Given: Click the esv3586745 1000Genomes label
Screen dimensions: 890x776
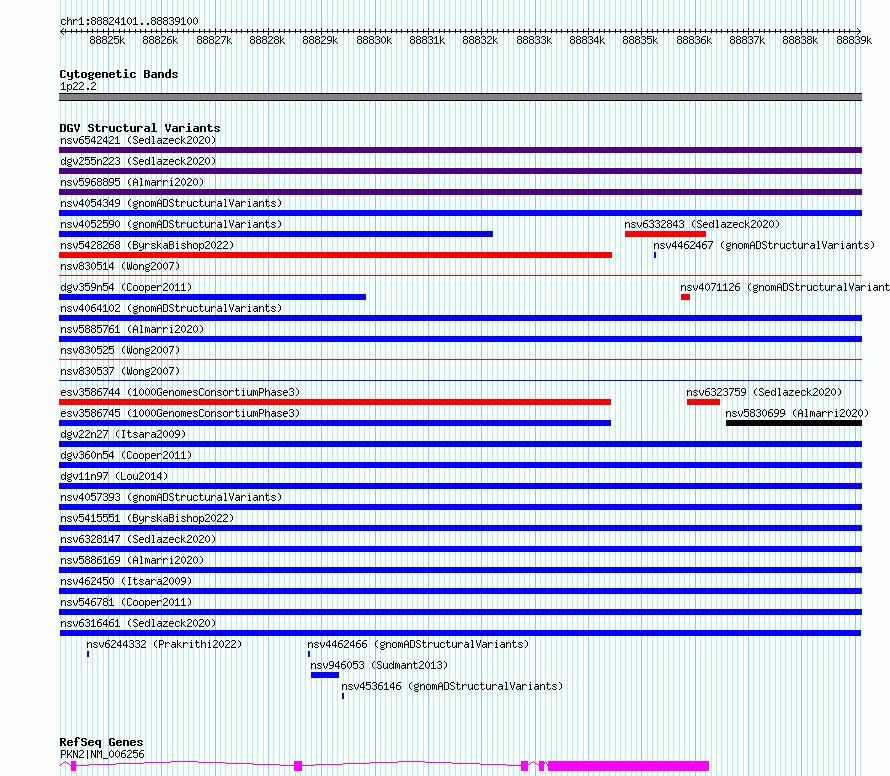Looking at the screenshot, I should pos(180,413).
